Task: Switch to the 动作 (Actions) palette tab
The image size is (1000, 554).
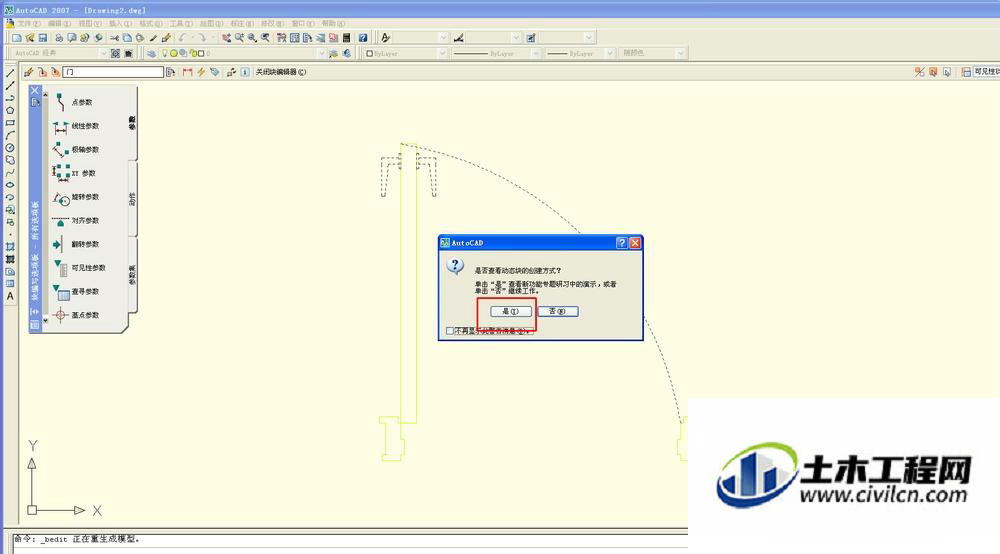Action: coord(133,199)
